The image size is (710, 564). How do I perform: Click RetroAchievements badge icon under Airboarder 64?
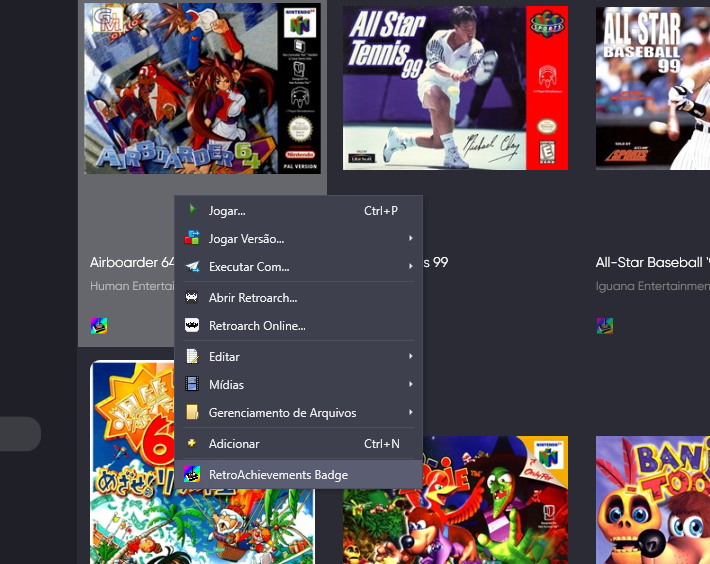pos(99,325)
